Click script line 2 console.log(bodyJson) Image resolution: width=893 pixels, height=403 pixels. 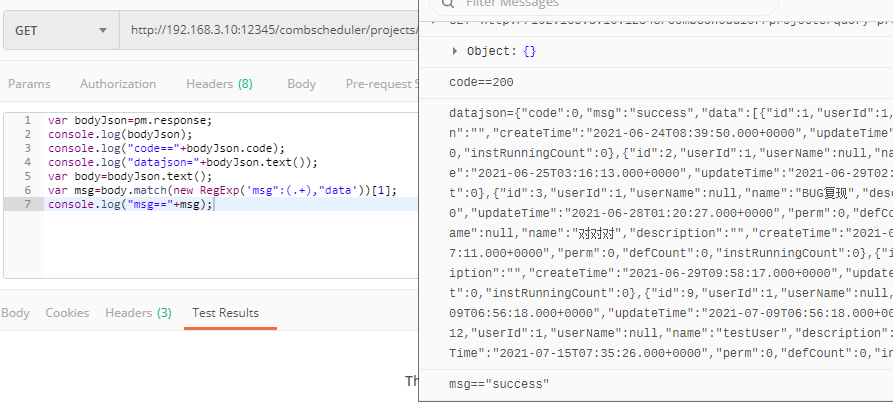pyautogui.click(x=121, y=134)
